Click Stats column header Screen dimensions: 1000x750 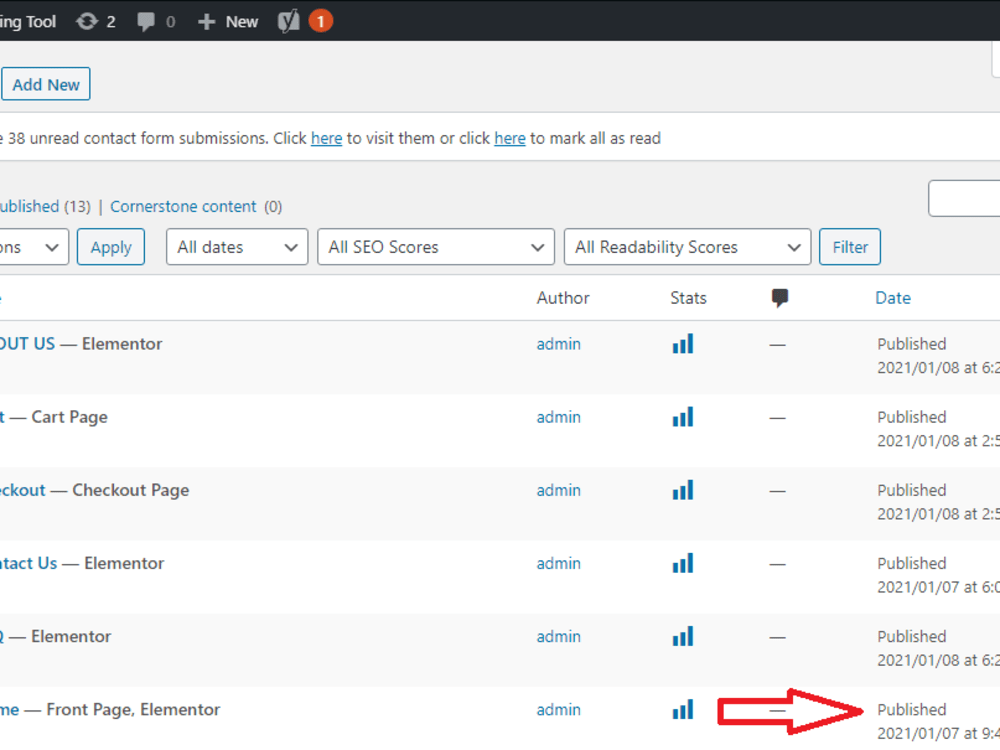click(688, 298)
